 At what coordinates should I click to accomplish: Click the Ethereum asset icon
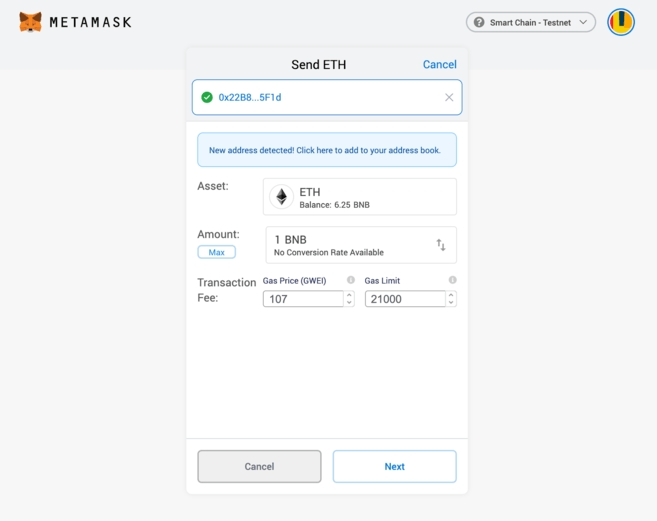(x=281, y=197)
